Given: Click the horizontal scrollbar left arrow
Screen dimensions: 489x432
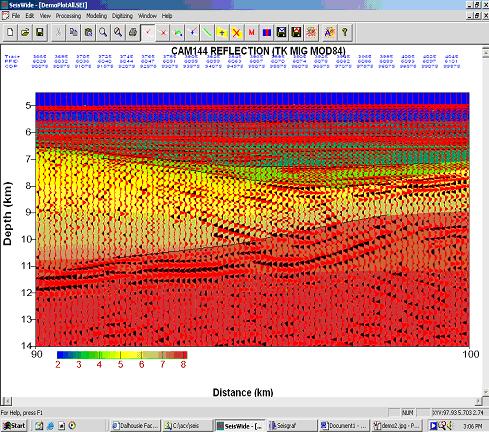Looking at the screenshot, I should (6, 401).
